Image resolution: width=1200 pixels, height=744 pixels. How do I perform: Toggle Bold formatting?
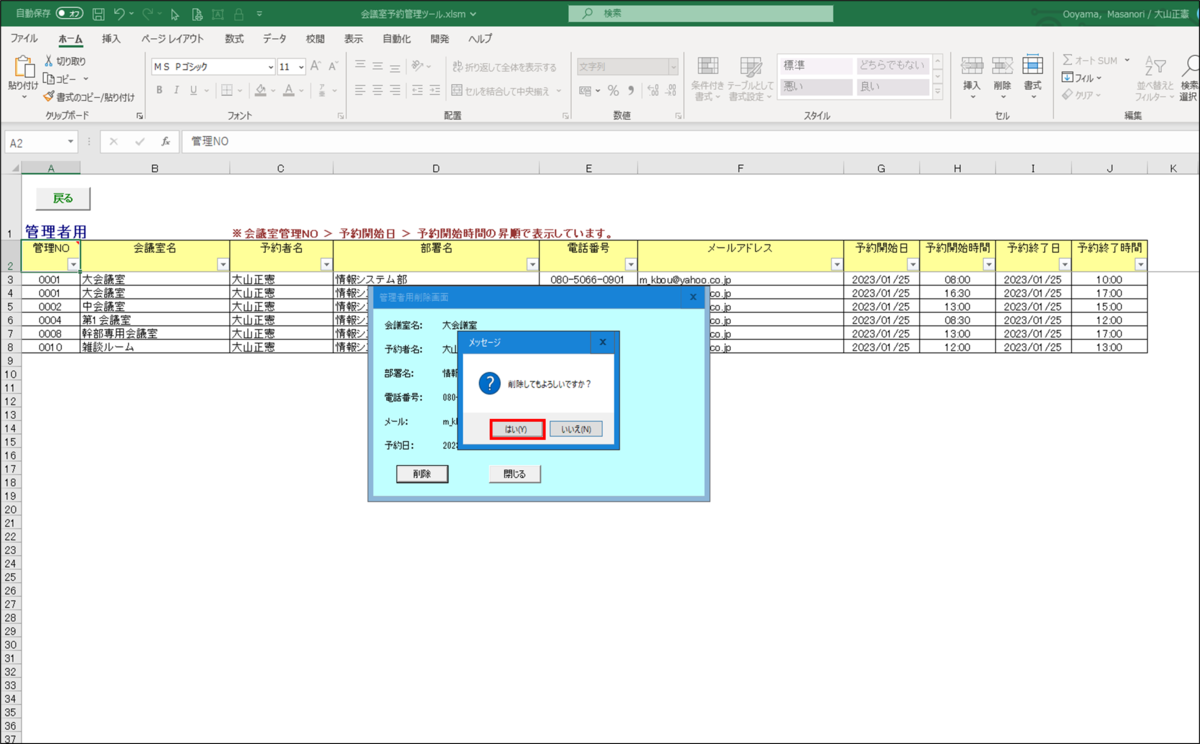pyautogui.click(x=159, y=90)
